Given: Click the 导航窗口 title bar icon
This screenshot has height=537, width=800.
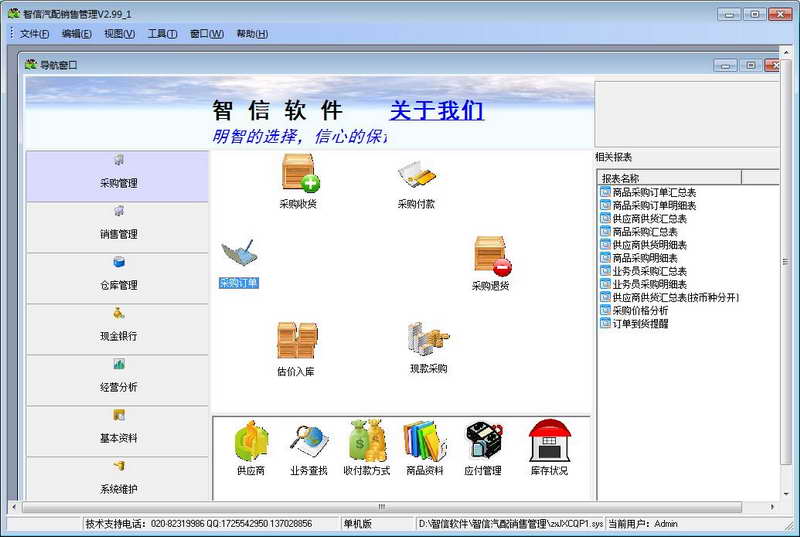Looking at the screenshot, I should tap(31, 65).
